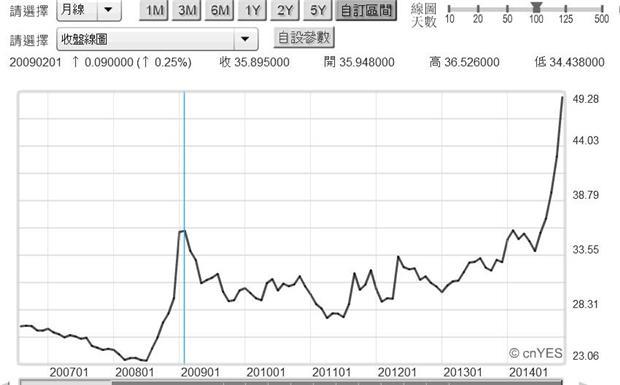Click the 開 35.948000 opening price text
The height and width of the screenshot is (385, 620).
359,62
